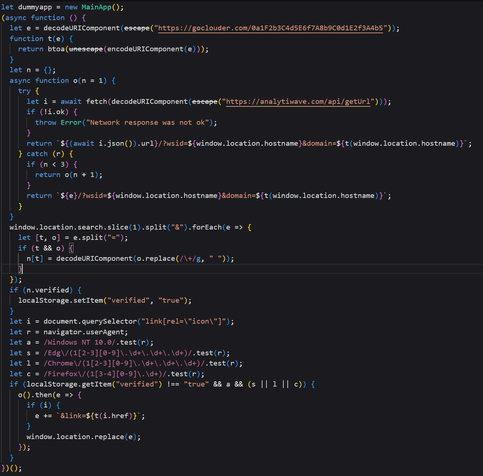Image resolution: width=483 pixels, height=476 pixels.
Task: Click the 'Windows NT 10.0' regex
Action: pyautogui.click(x=79, y=342)
